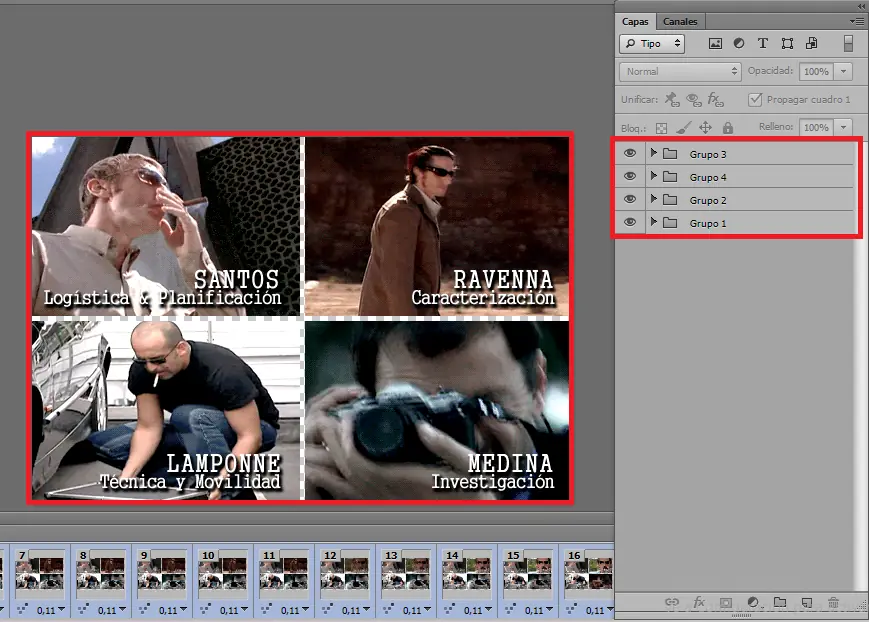Click the create new group folder icon
The height and width of the screenshot is (622, 869).
[780, 603]
